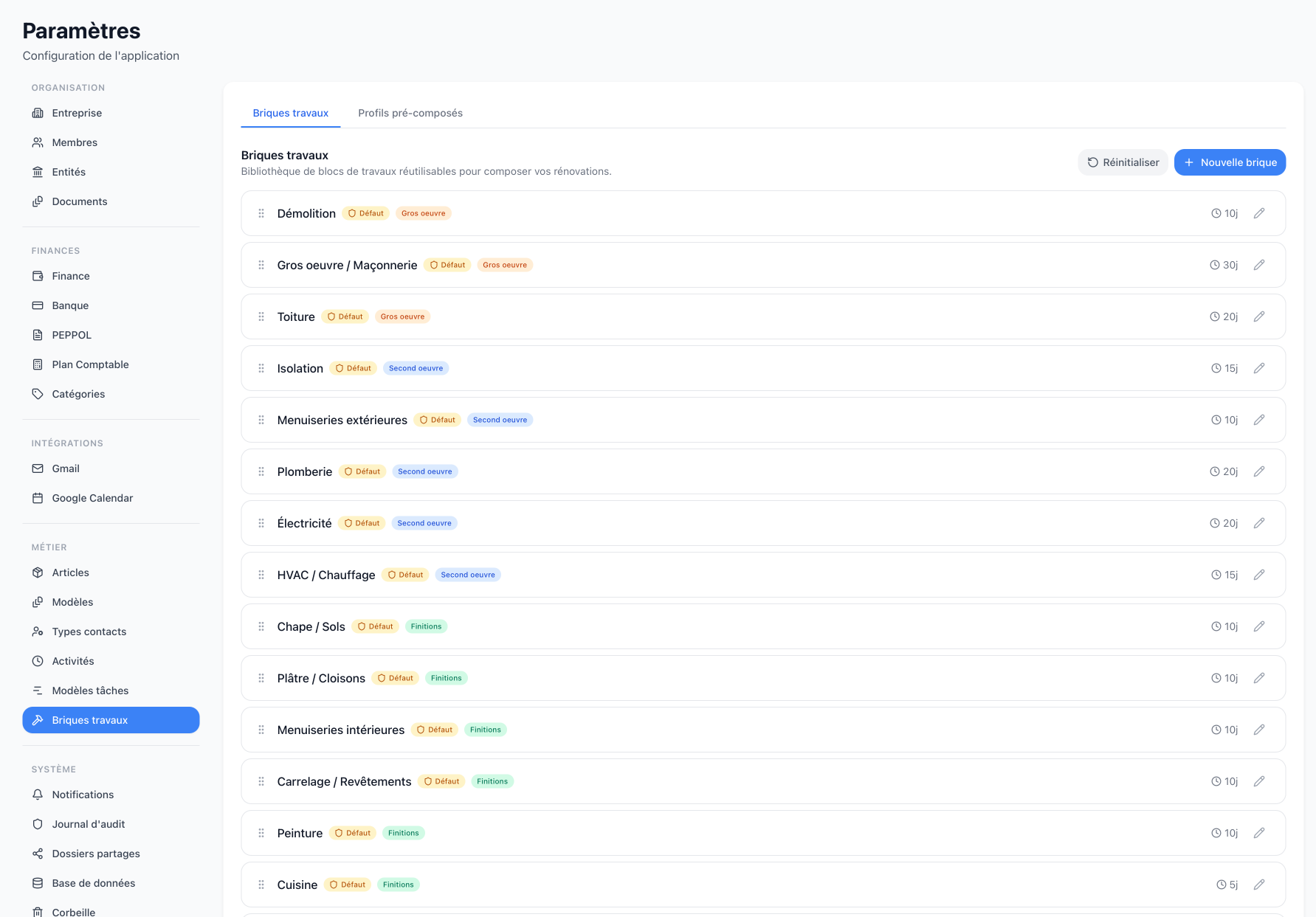
Task: Click the 5j duration on Cuisine row
Action: [x=1227, y=885]
